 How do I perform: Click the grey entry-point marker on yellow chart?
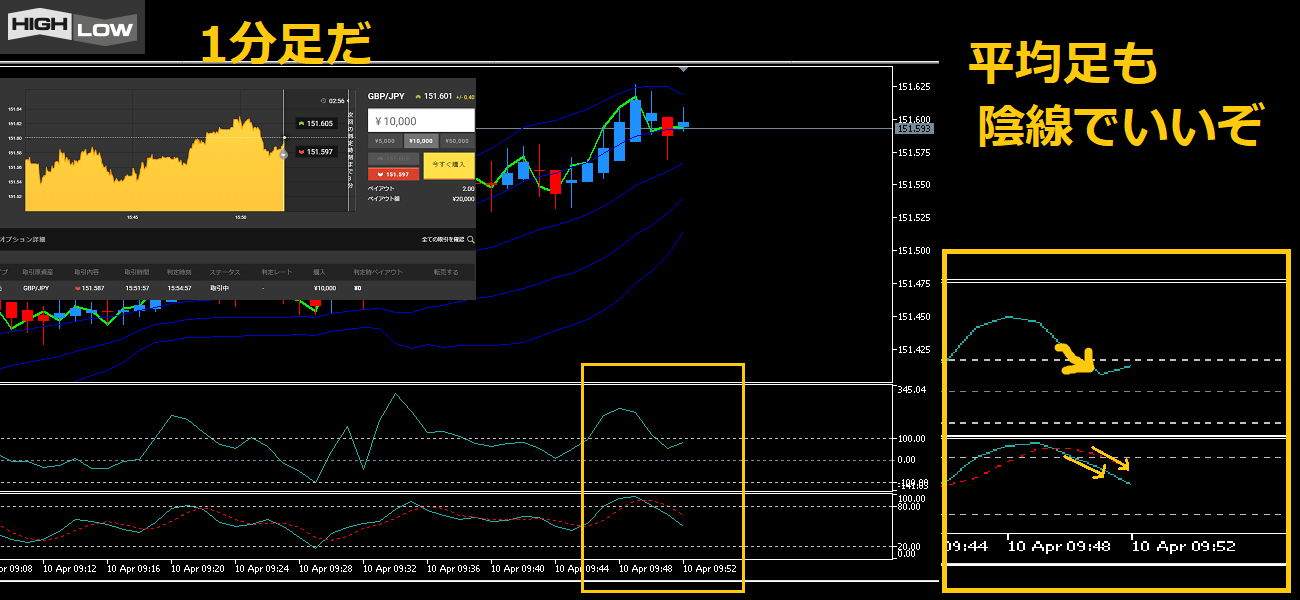pos(284,154)
